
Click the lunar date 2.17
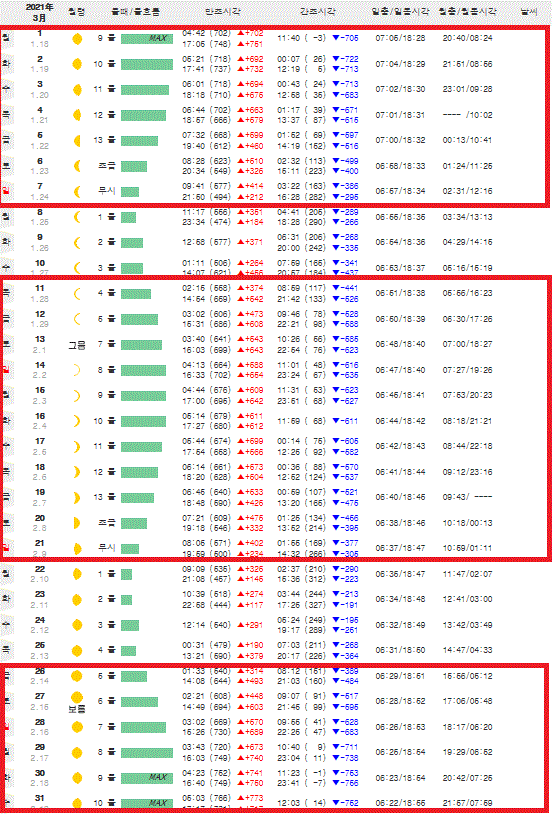point(39,758)
